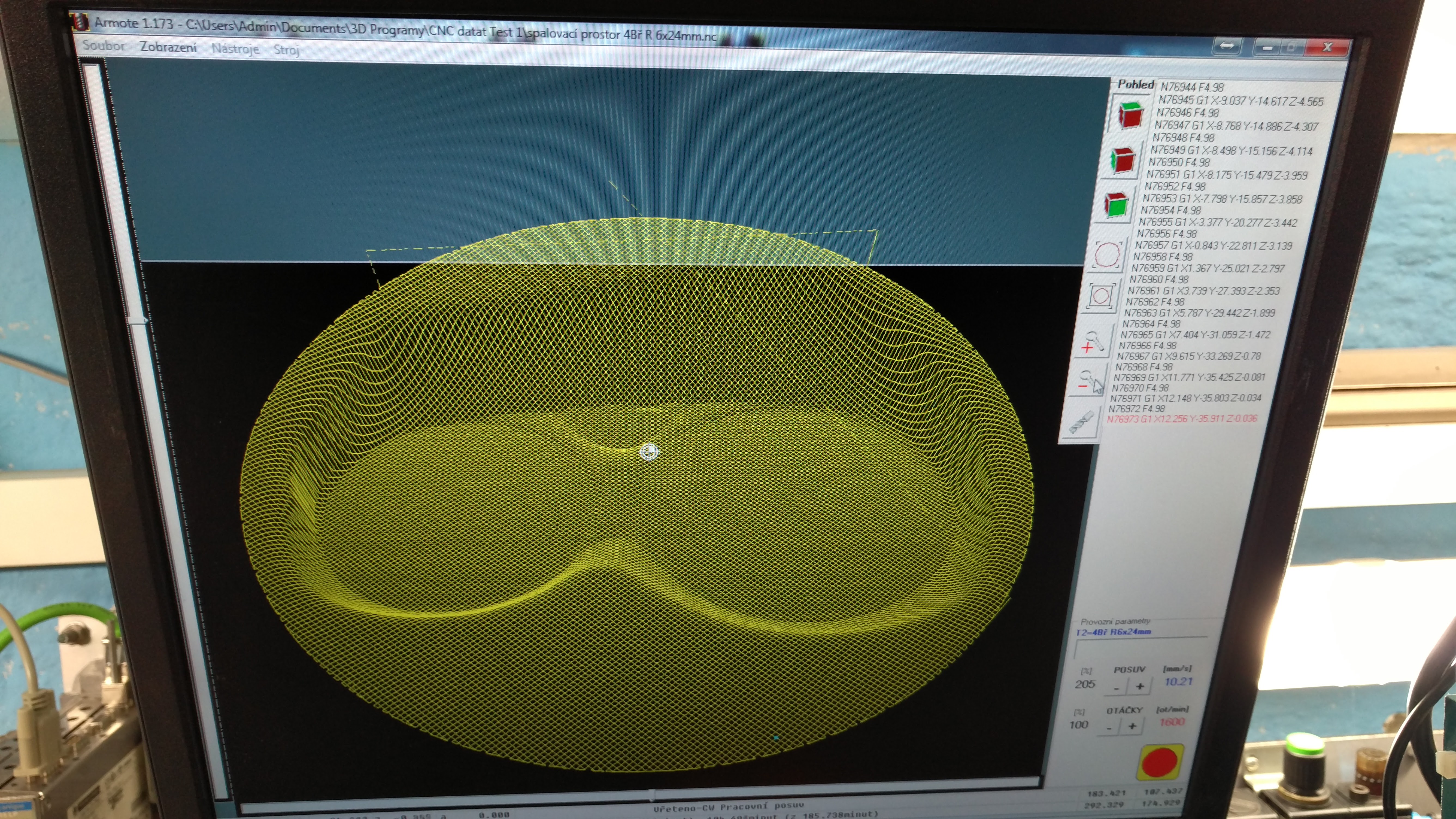Select line N76957 G1 X-0.843 Y-22.811 Z-3.139

point(1213,245)
